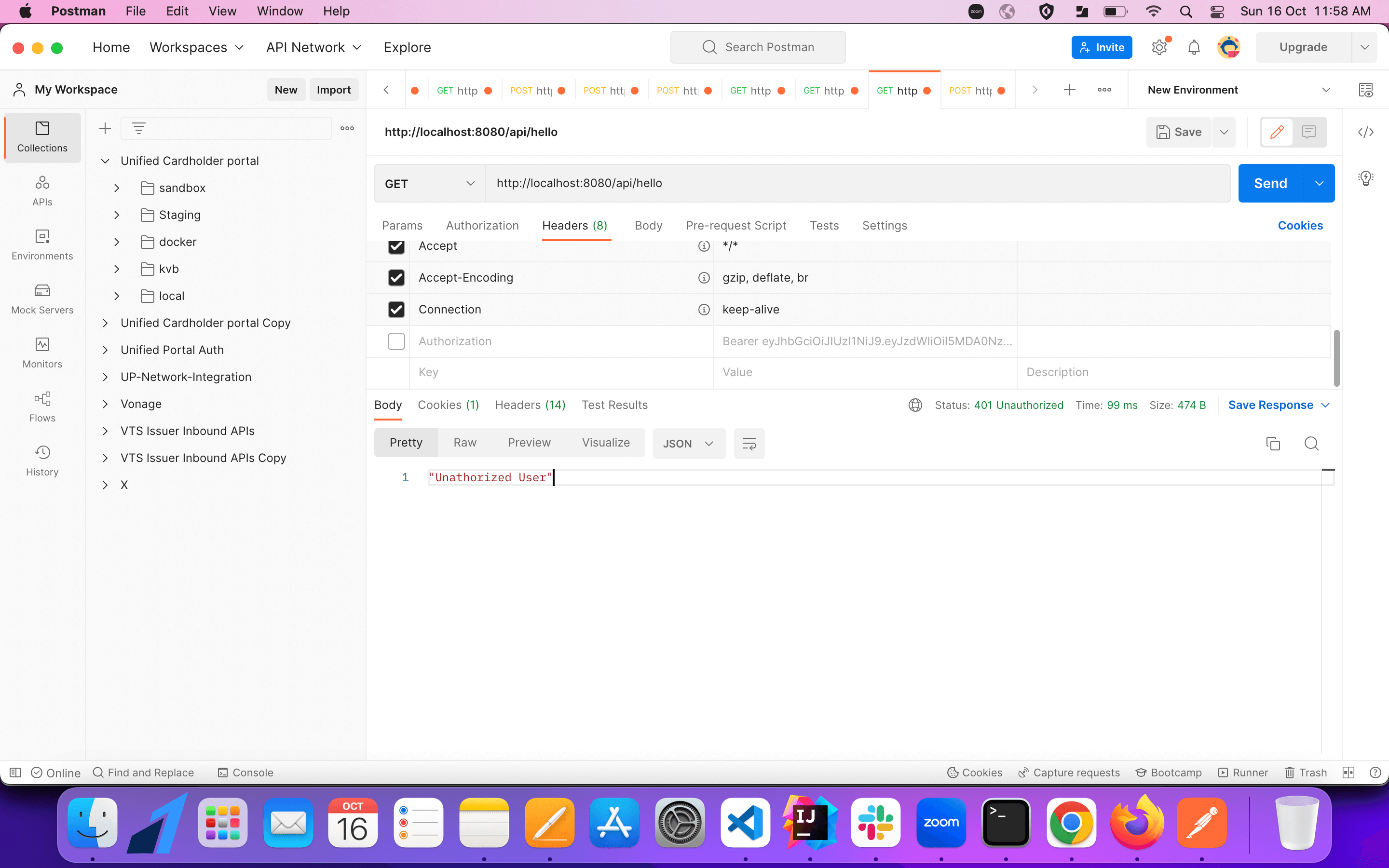Open the request info lightbulb panel
The width and height of the screenshot is (1389, 868).
tap(1365, 178)
